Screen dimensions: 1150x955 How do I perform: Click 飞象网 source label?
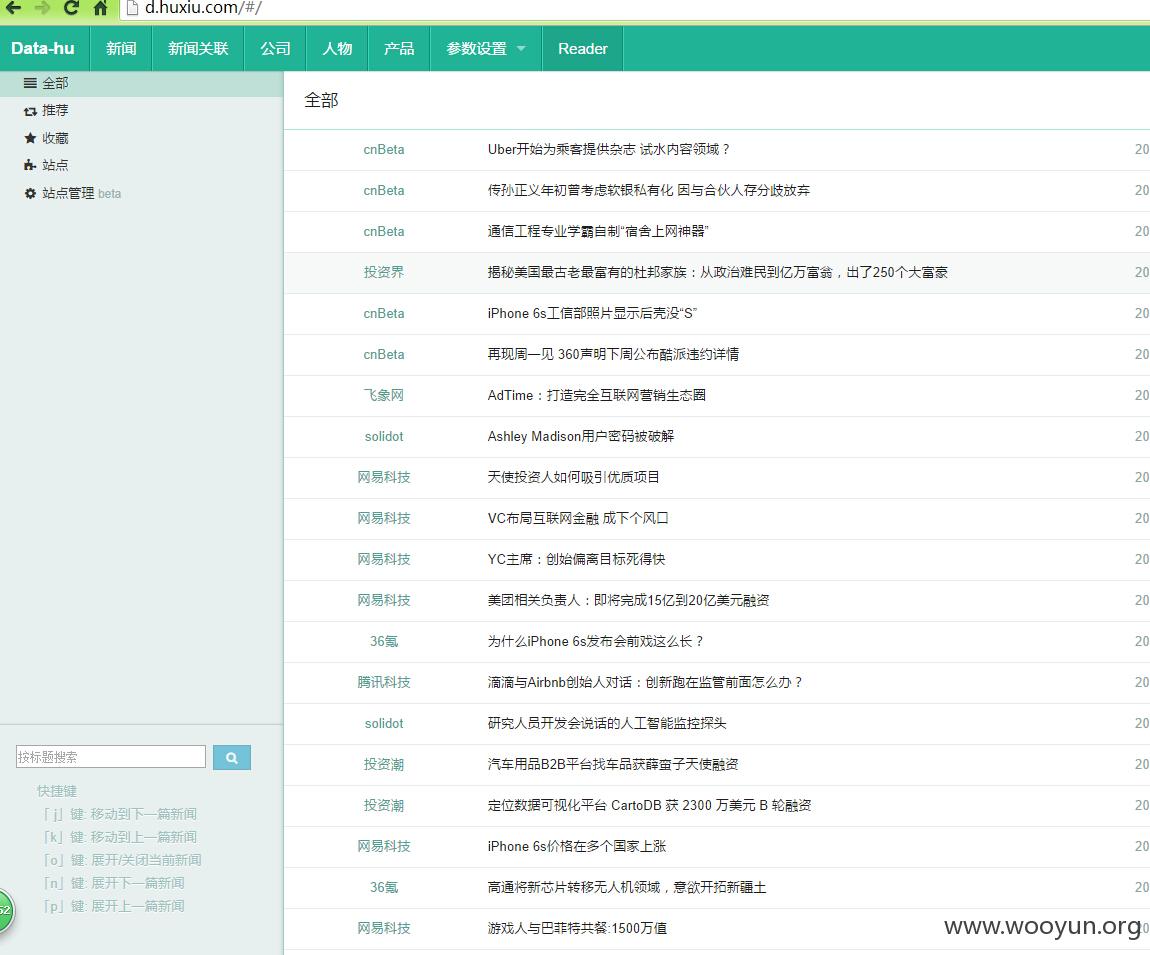click(384, 396)
